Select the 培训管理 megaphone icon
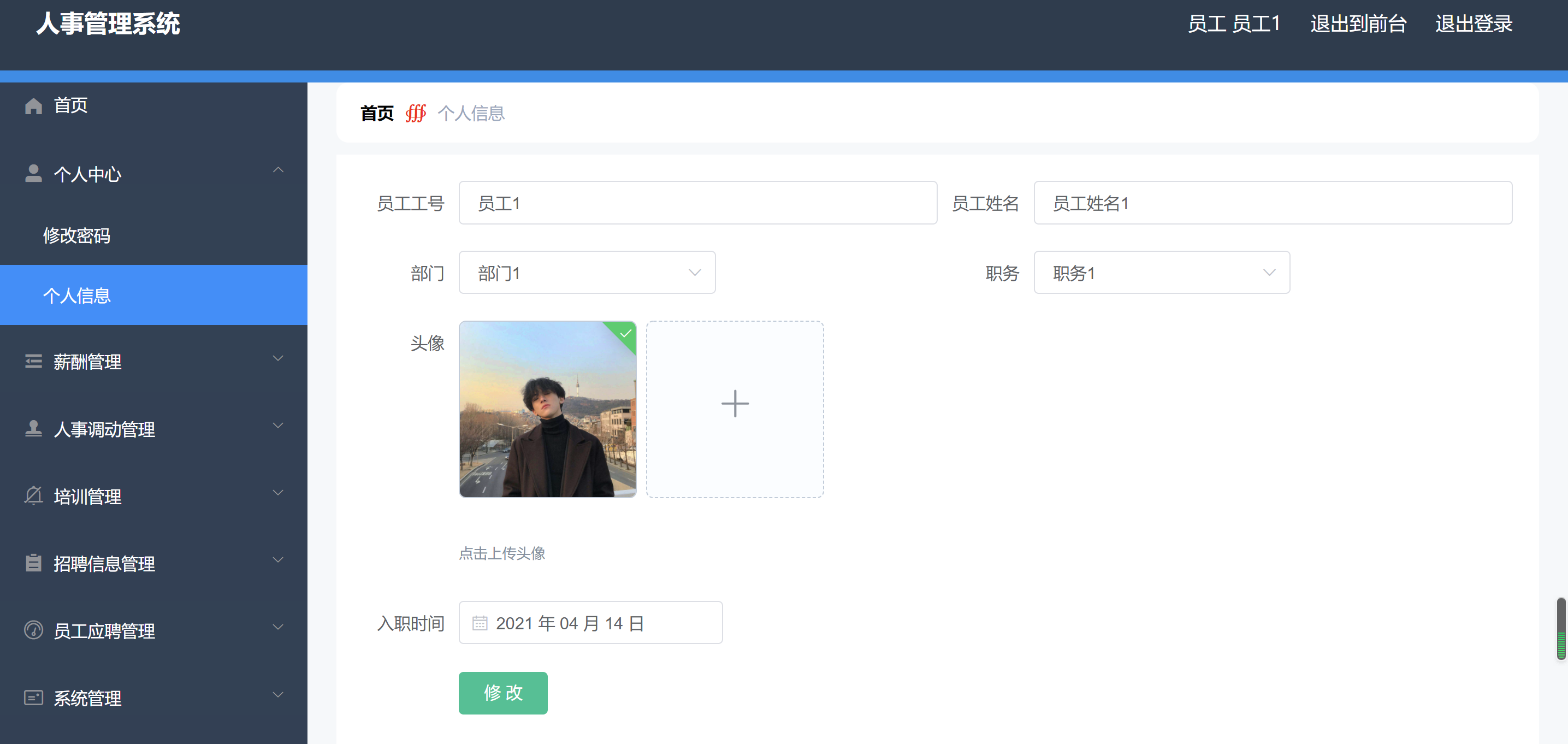 pyautogui.click(x=33, y=495)
